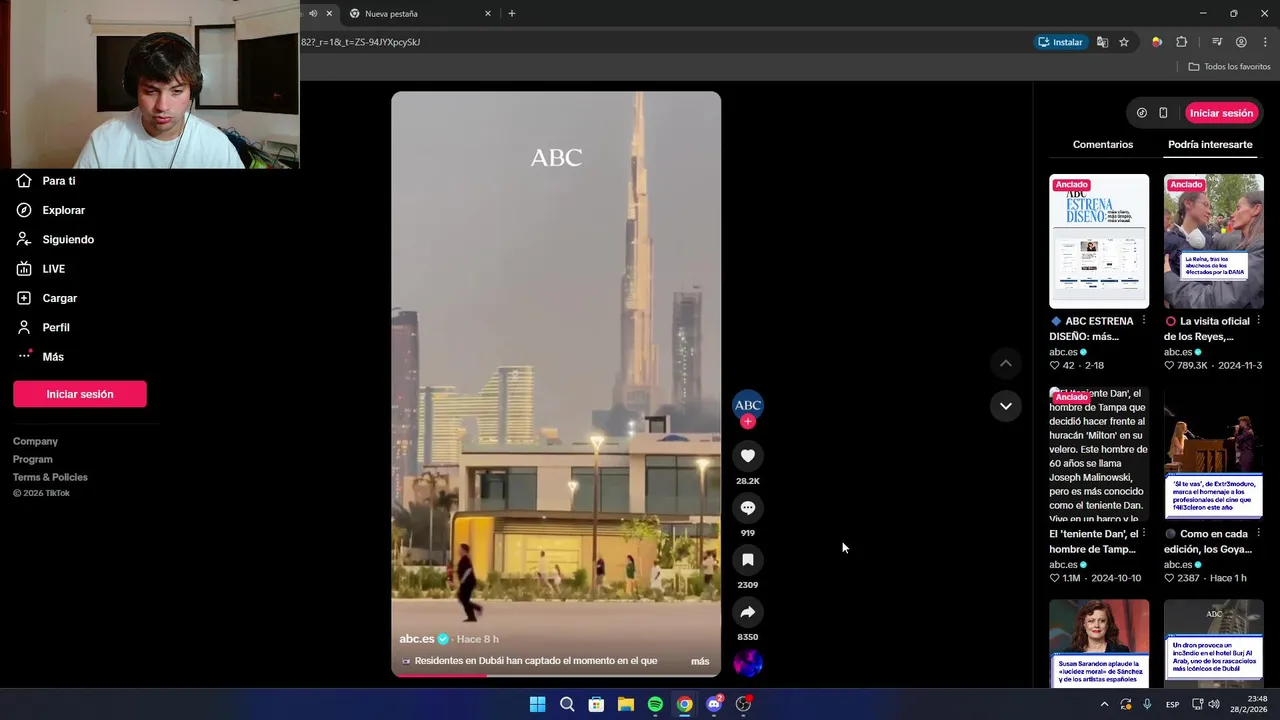
Task: Open the teniente Dan video thumbnail
Action: [1099, 454]
